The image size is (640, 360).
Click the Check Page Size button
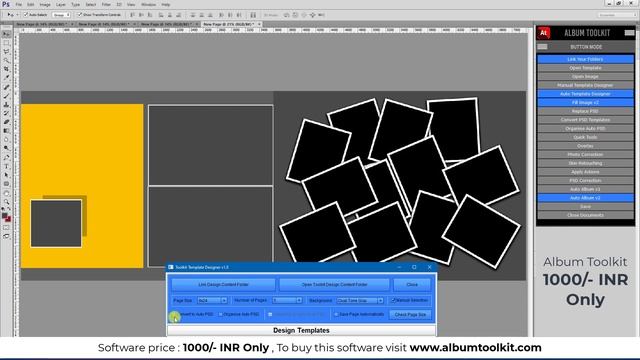pos(410,315)
